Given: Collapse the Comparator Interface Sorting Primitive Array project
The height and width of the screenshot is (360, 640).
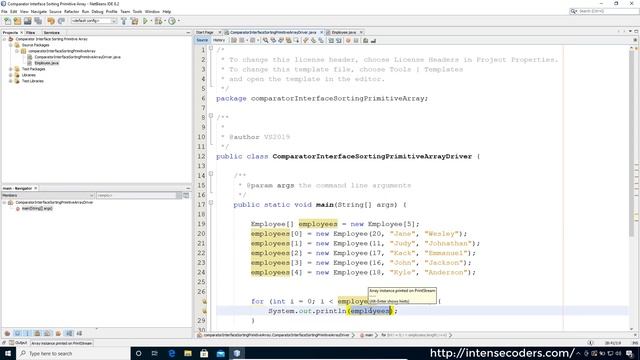Looking at the screenshot, I should 4,39.
